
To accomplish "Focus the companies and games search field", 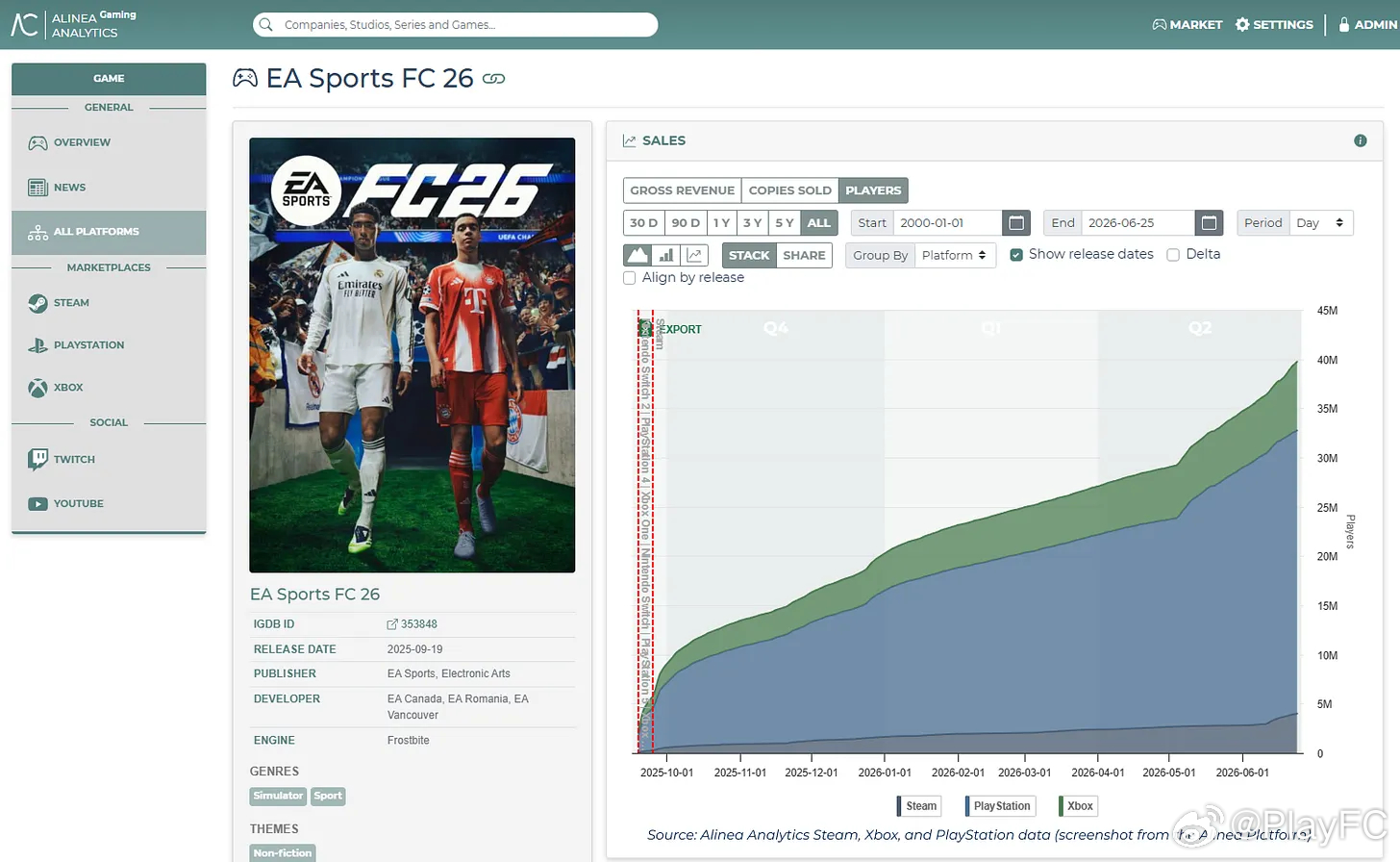I will coord(455,25).
